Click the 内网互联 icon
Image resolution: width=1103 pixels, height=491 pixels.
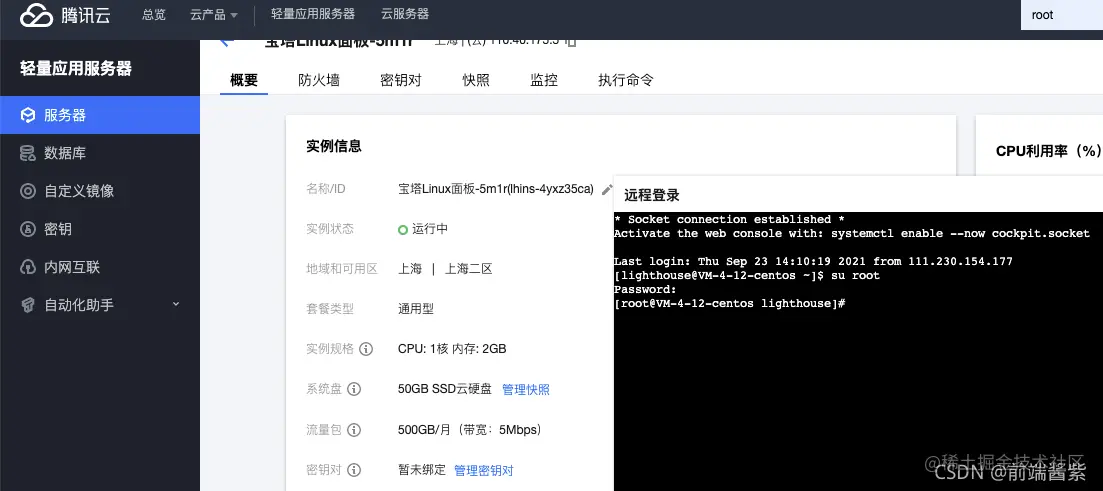click(x=27, y=267)
